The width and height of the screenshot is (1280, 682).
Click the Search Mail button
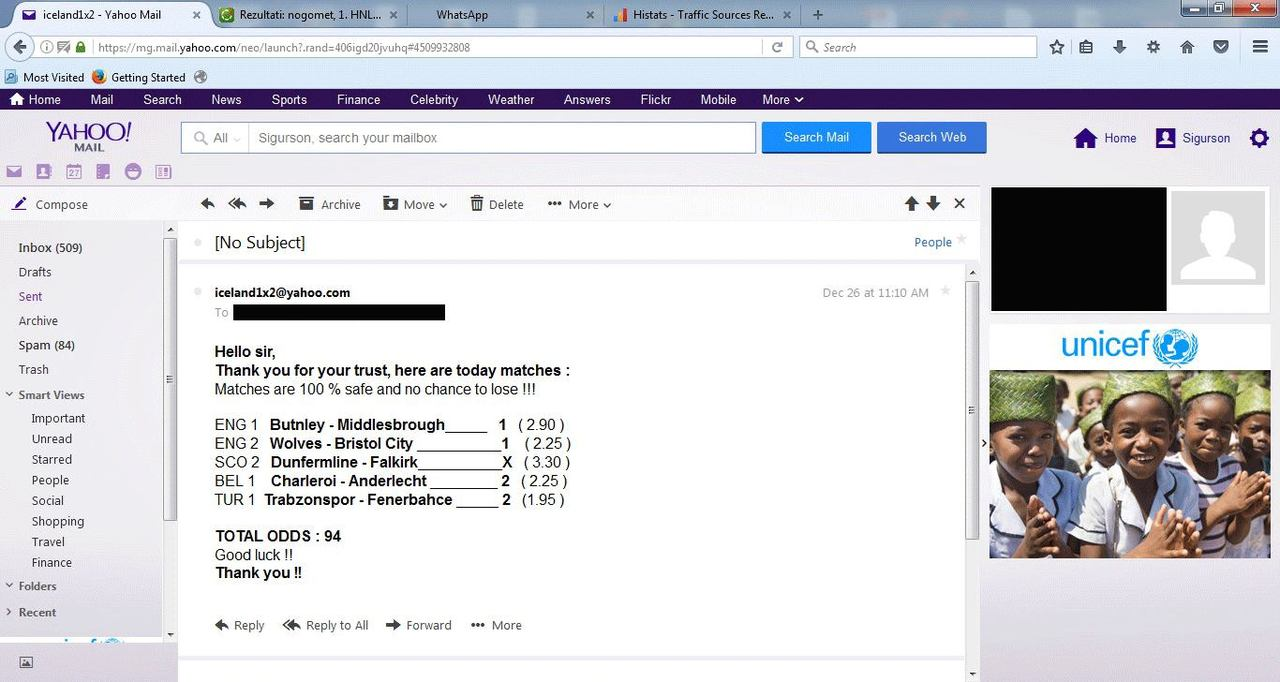tap(816, 138)
